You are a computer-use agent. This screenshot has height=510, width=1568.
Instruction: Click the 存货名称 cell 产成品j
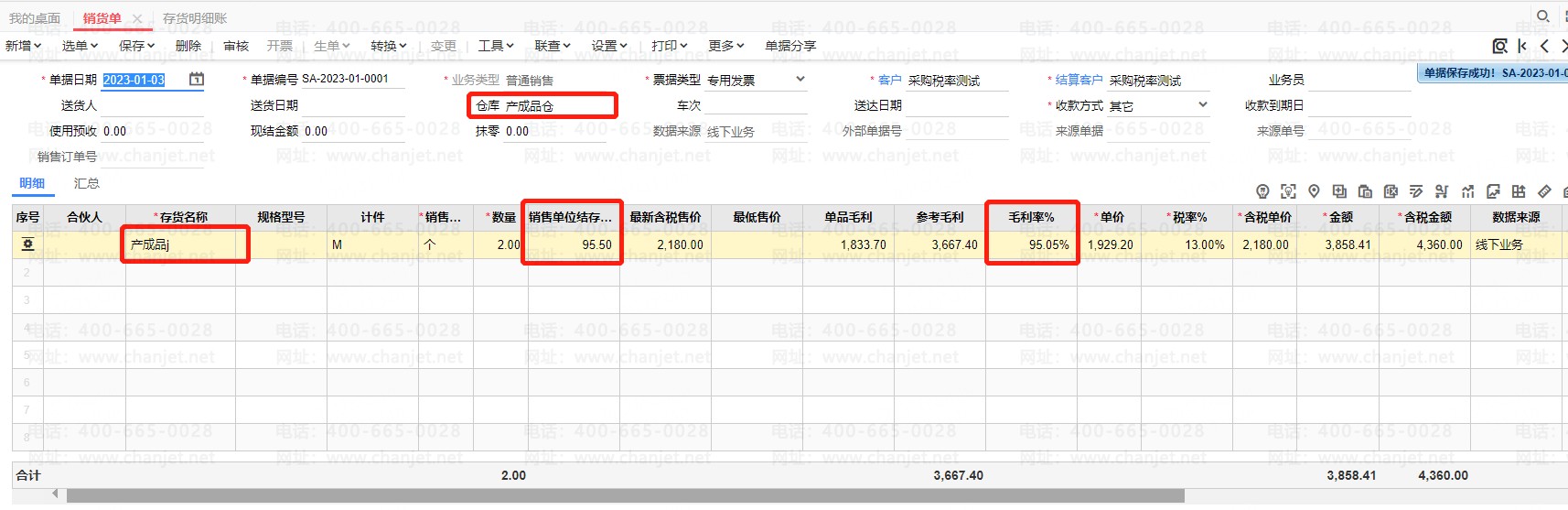pyautogui.click(x=180, y=244)
